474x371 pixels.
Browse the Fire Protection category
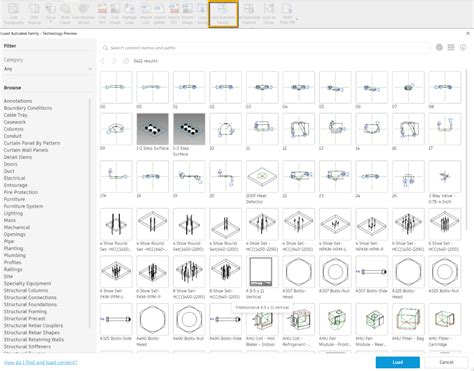(x=21, y=192)
